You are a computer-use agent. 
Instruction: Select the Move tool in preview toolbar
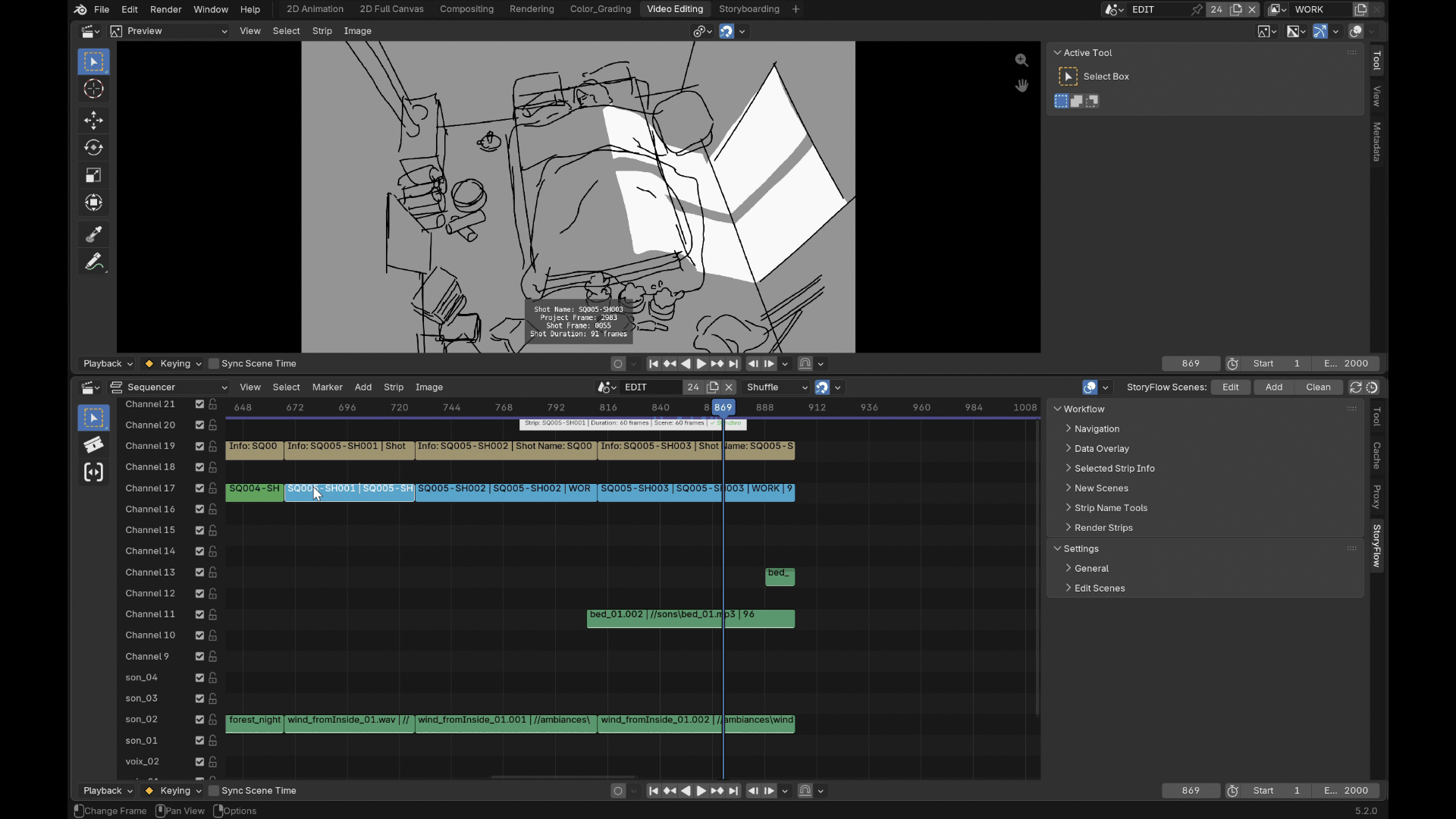pyautogui.click(x=93, y=120)
